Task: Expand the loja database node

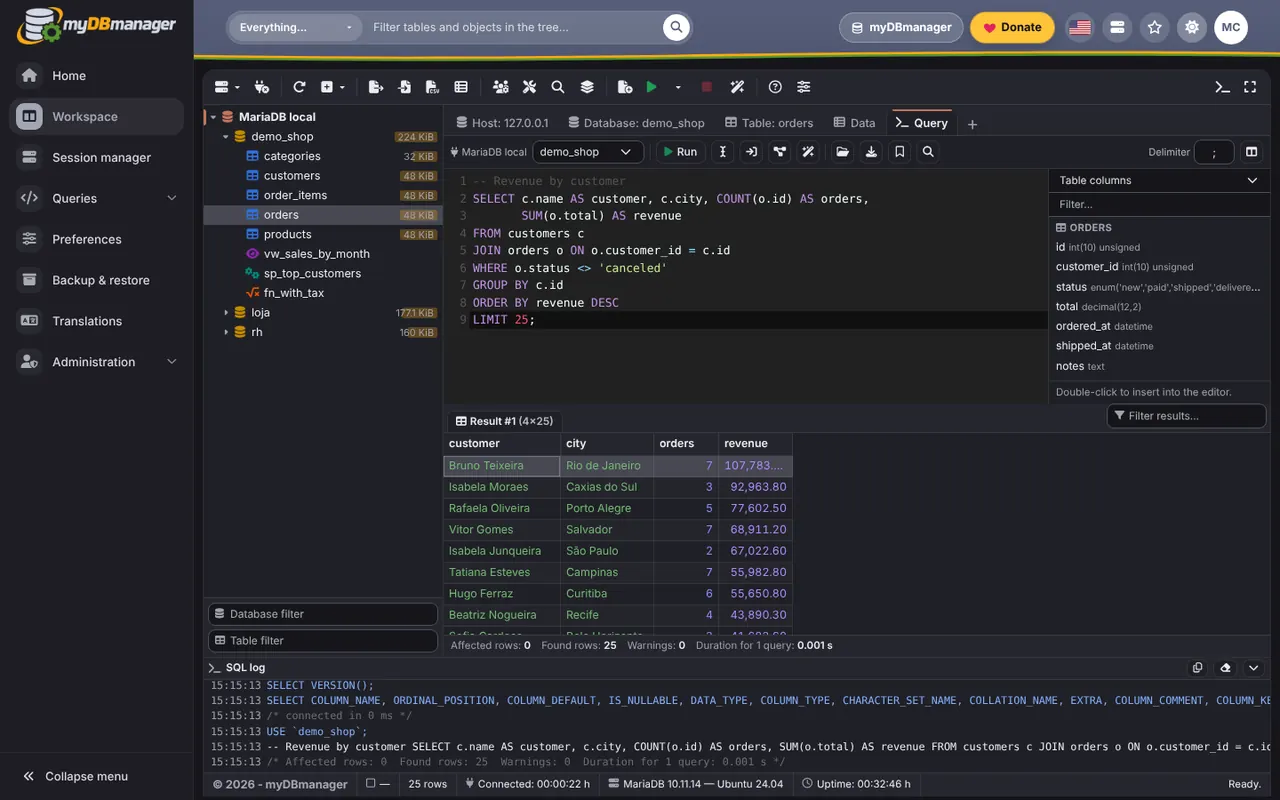Action: [226, 313]
